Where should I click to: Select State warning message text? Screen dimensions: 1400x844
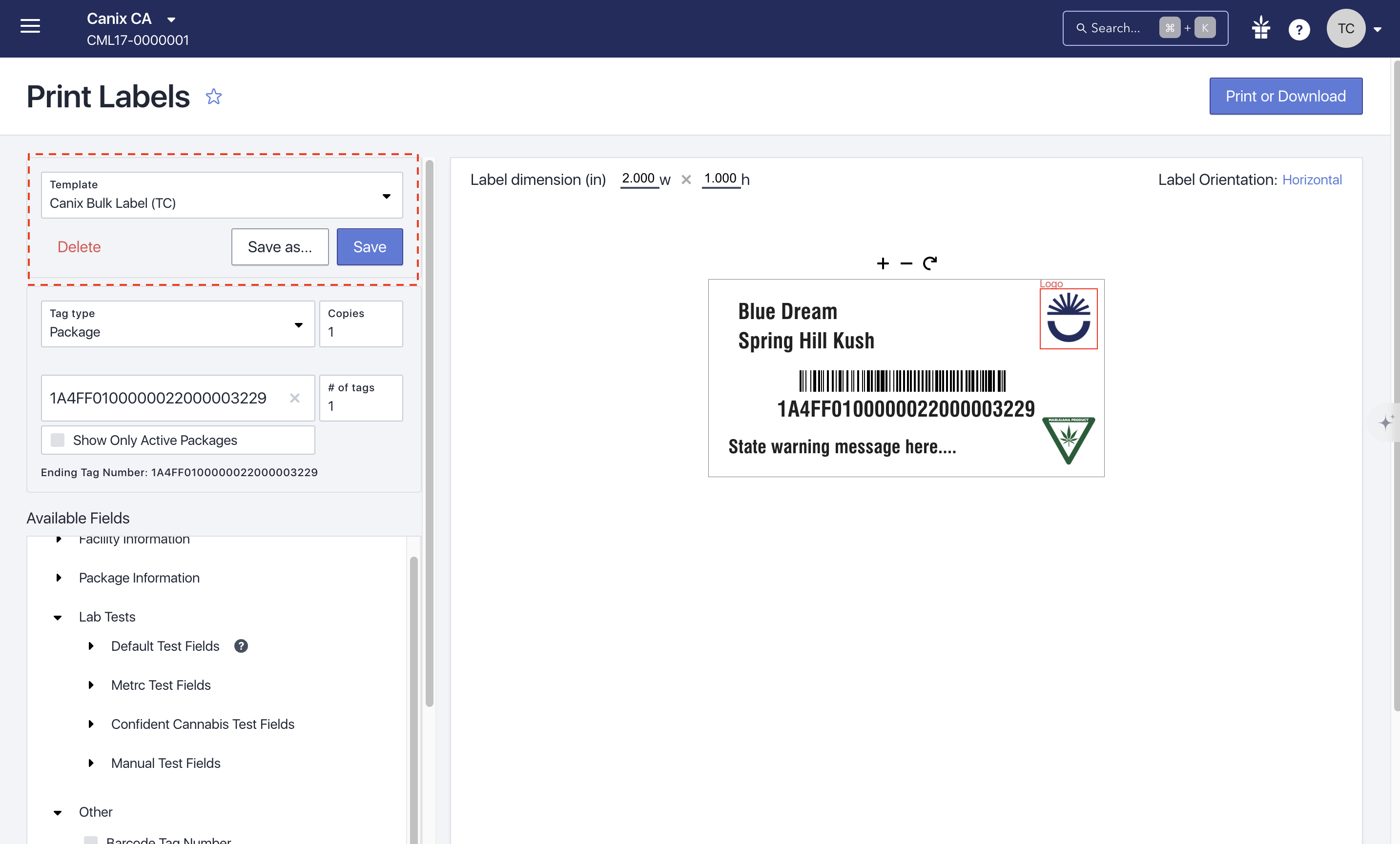[x=842, y=447]
